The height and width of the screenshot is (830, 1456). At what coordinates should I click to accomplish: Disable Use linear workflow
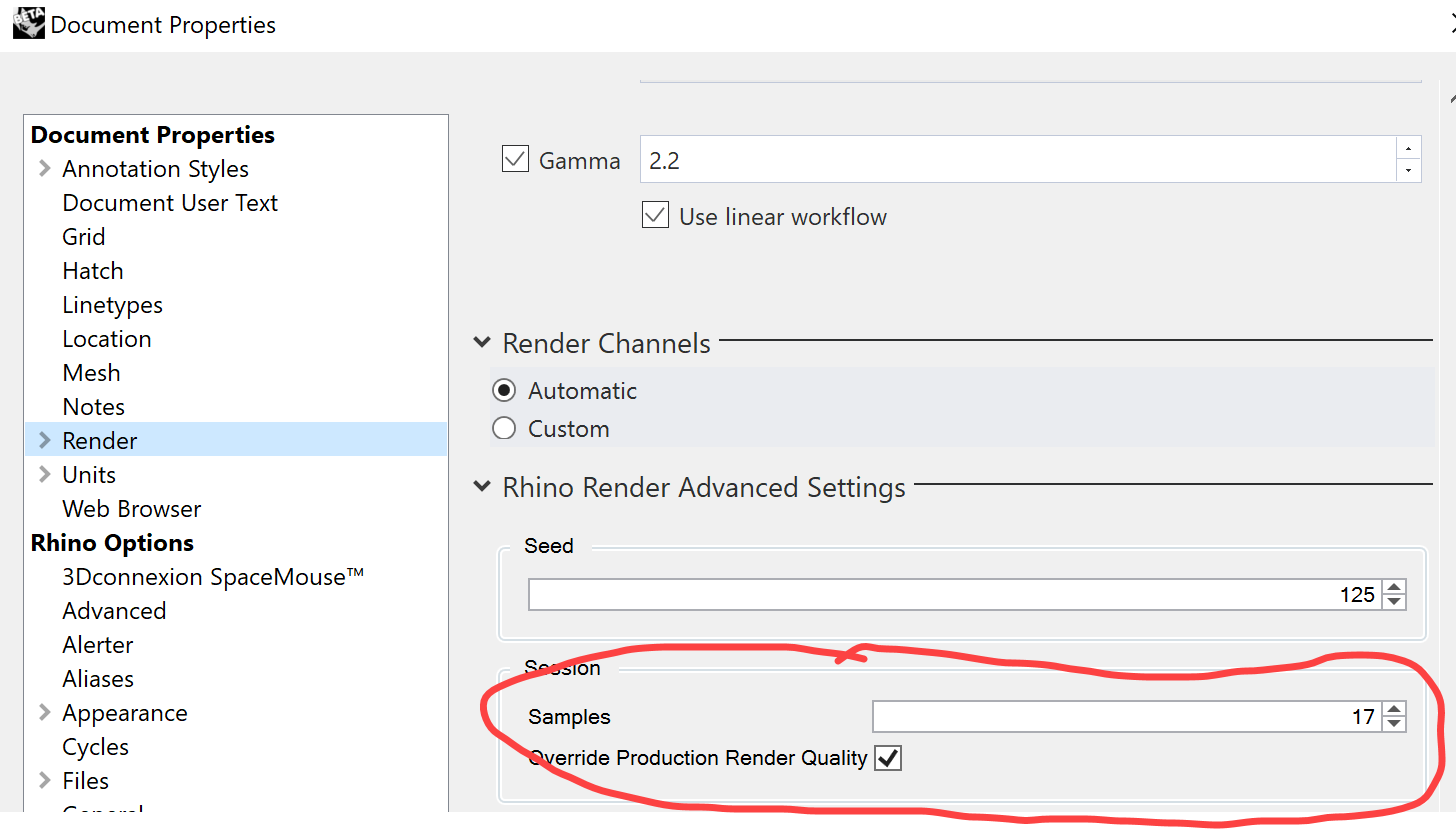point(655,216)
